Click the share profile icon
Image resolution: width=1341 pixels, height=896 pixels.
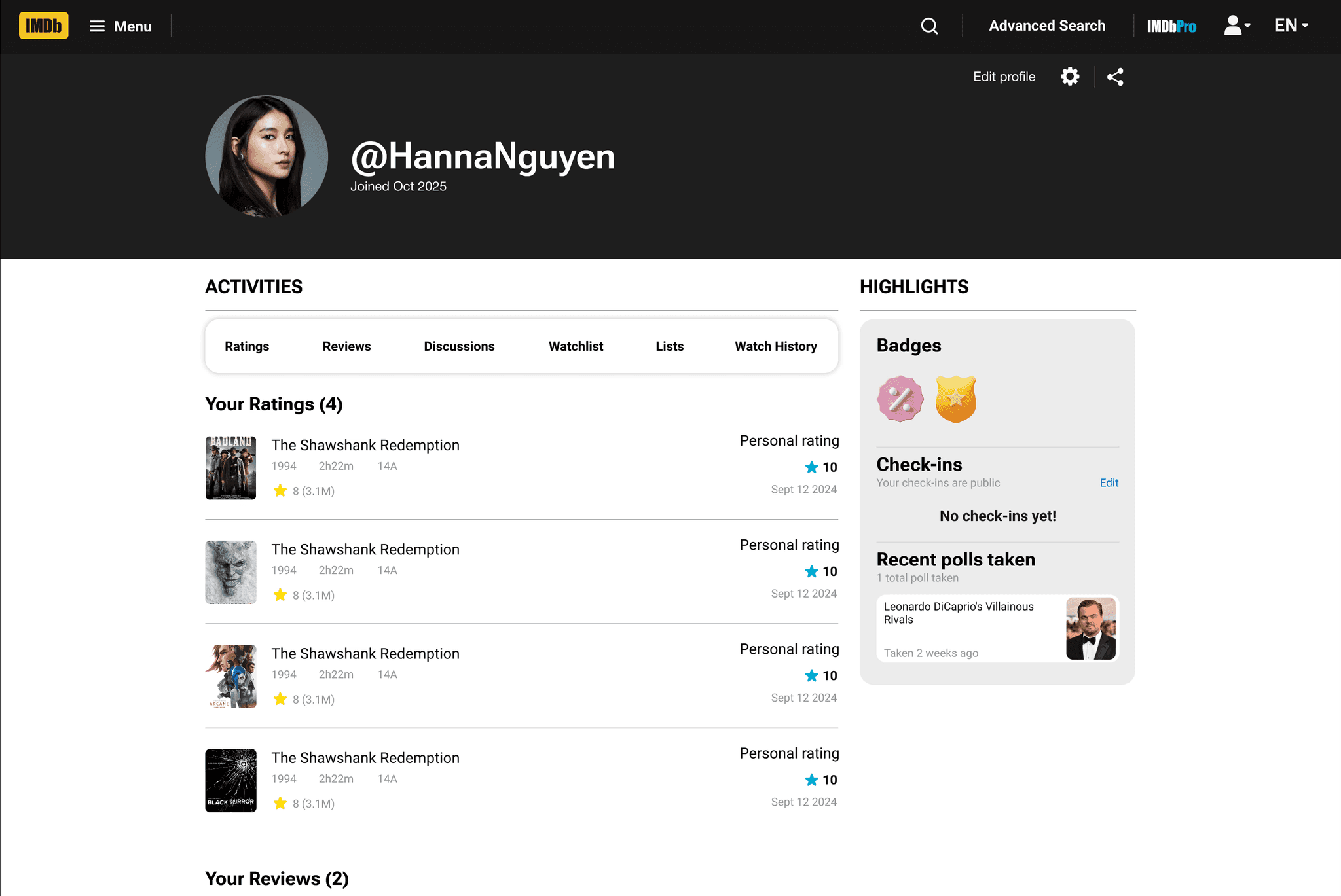point(1115,77)
